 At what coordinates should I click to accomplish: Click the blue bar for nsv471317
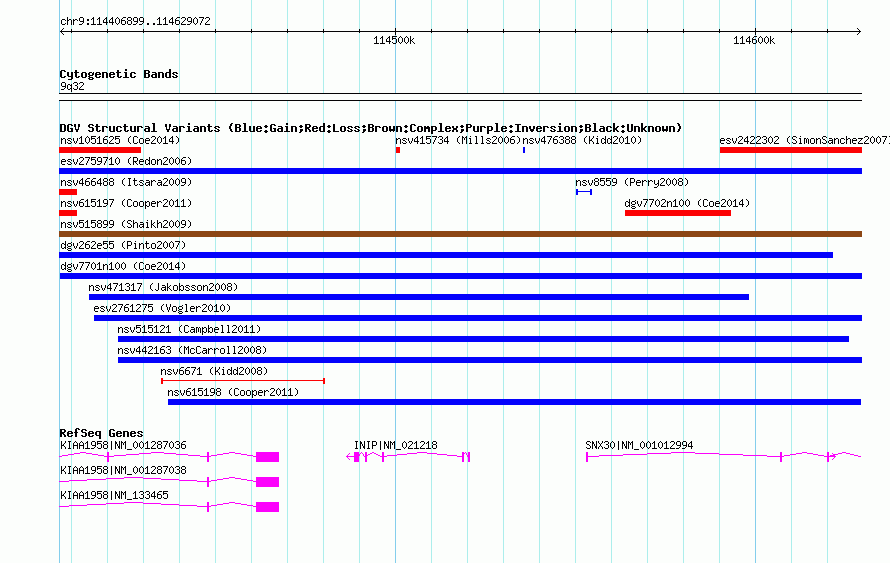(419, 297)
